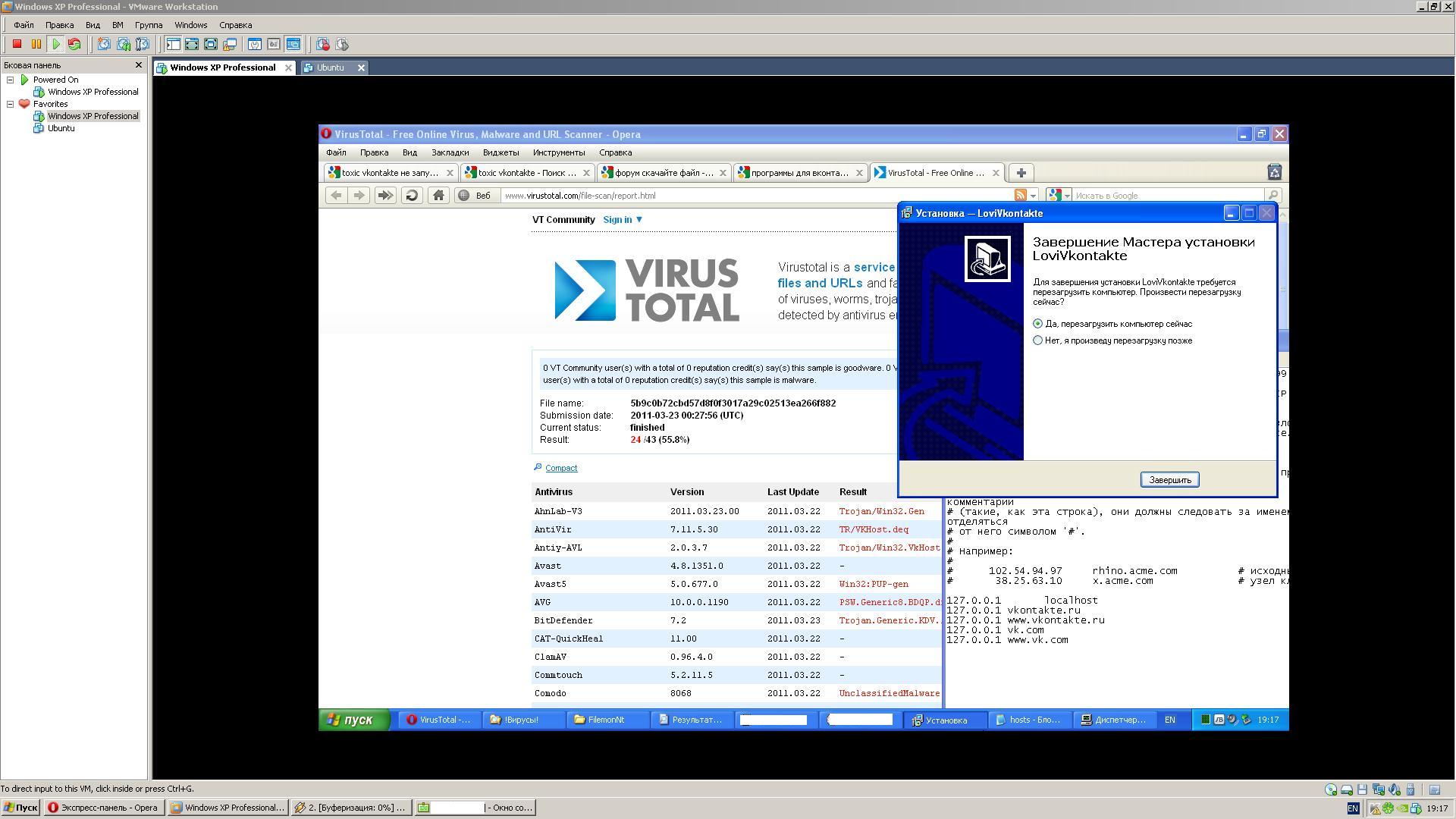The height and width of the screenshot is (819, 1456).
Task: Click the Compact view link
Action: 561,469
